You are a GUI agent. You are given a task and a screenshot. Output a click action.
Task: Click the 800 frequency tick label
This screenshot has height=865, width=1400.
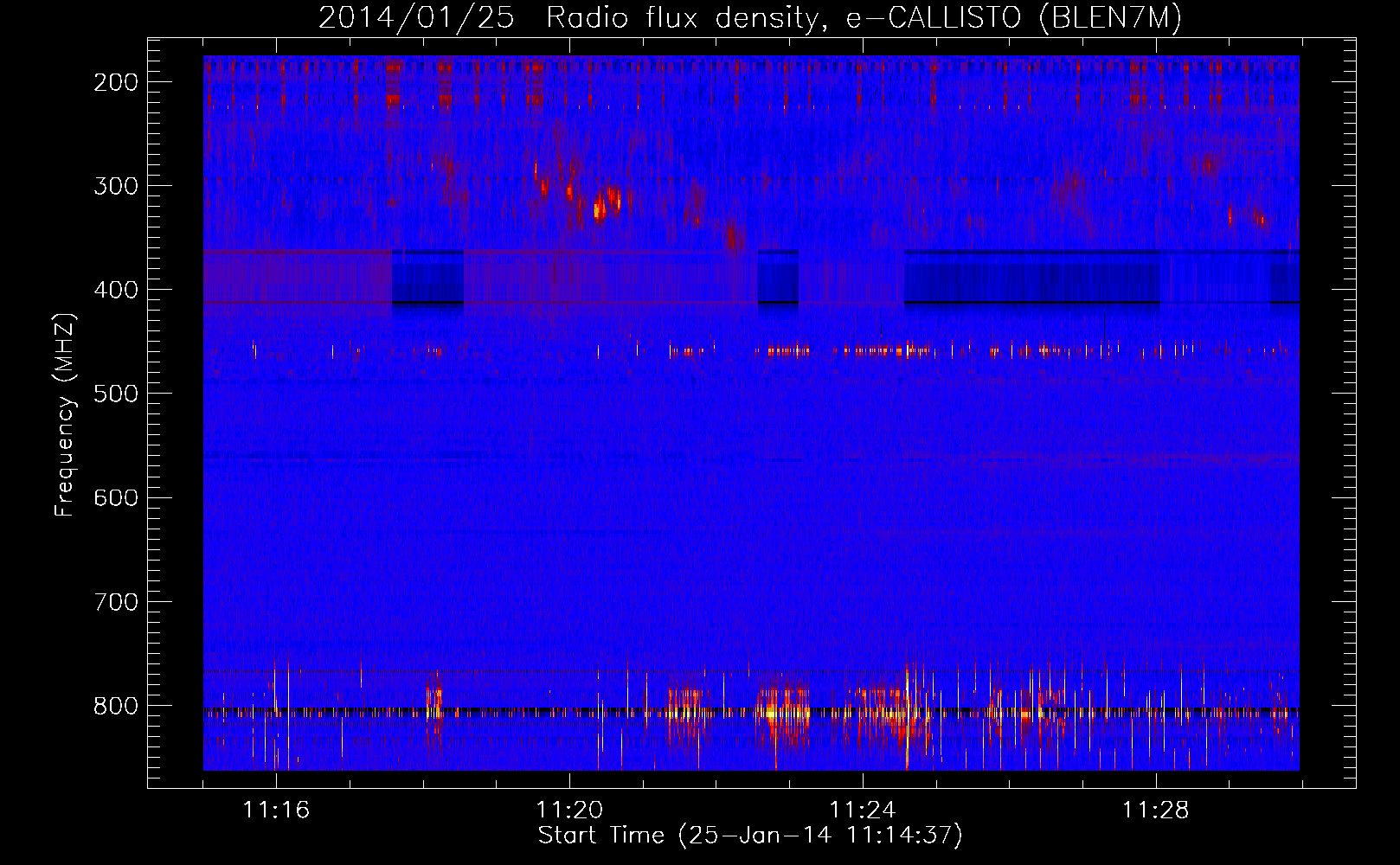pos(116,706)
